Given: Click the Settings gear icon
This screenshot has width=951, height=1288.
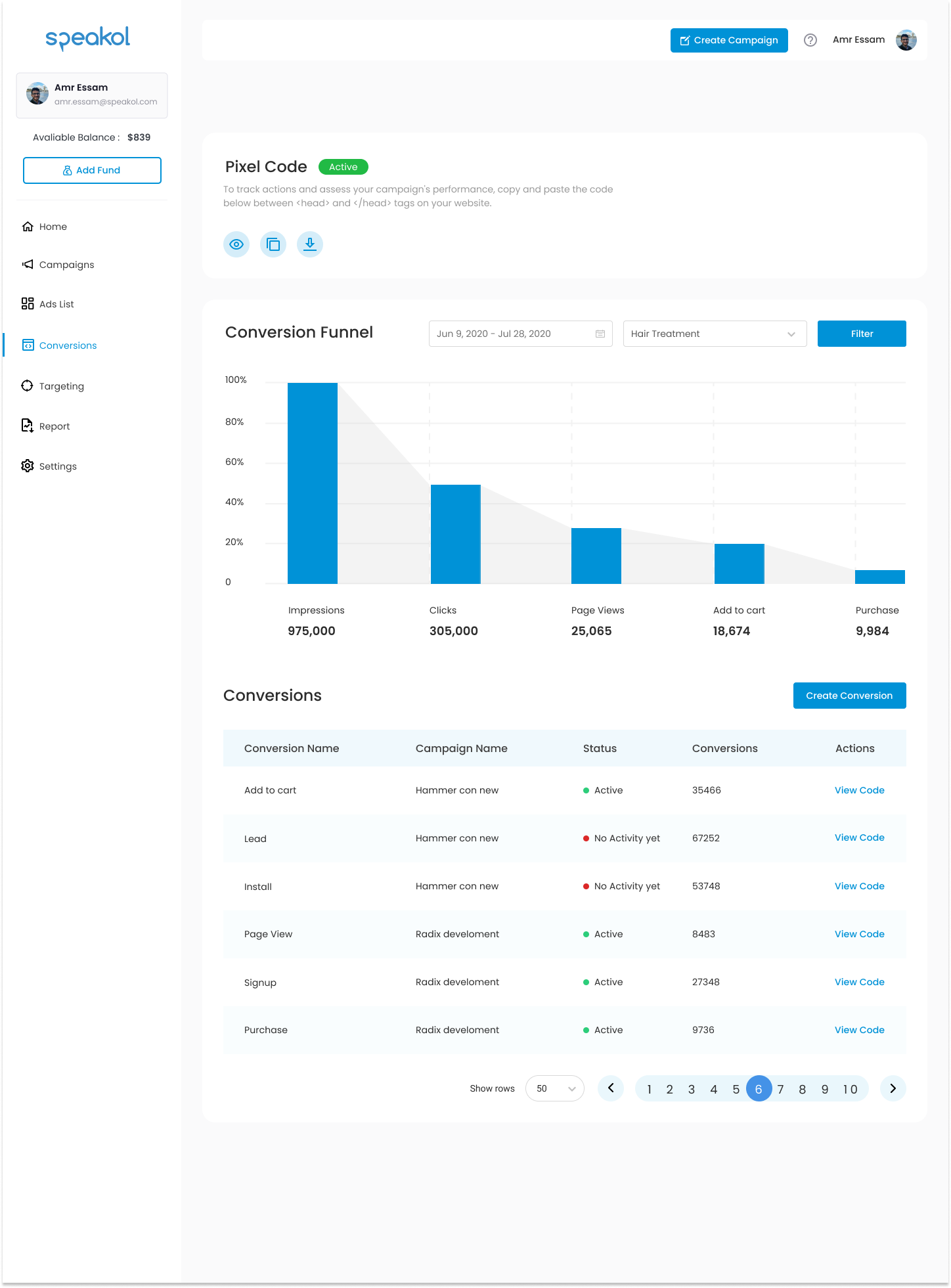Looking at the screenshot, I should click(x=28, y=466).
